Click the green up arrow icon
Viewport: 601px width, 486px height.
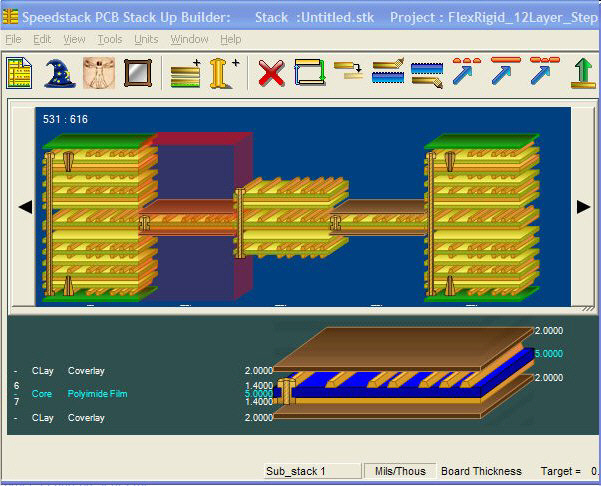click(x=583, y=73)
